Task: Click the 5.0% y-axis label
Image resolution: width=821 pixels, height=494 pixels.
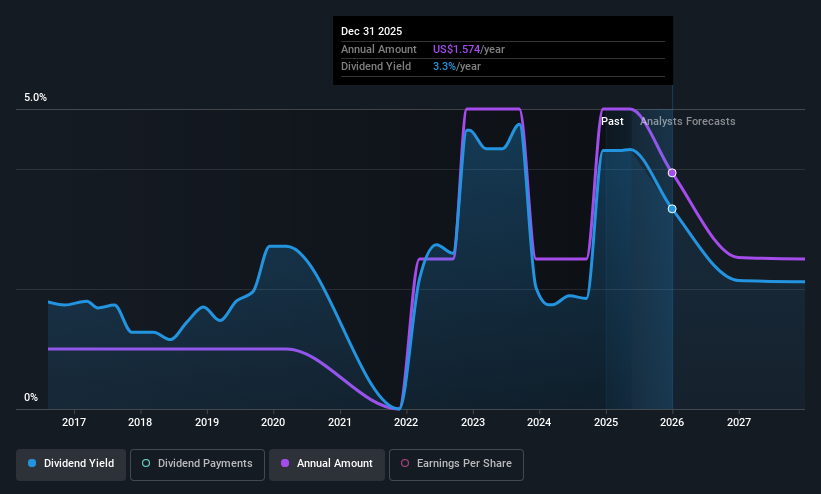Action: (x=36, y=97)
